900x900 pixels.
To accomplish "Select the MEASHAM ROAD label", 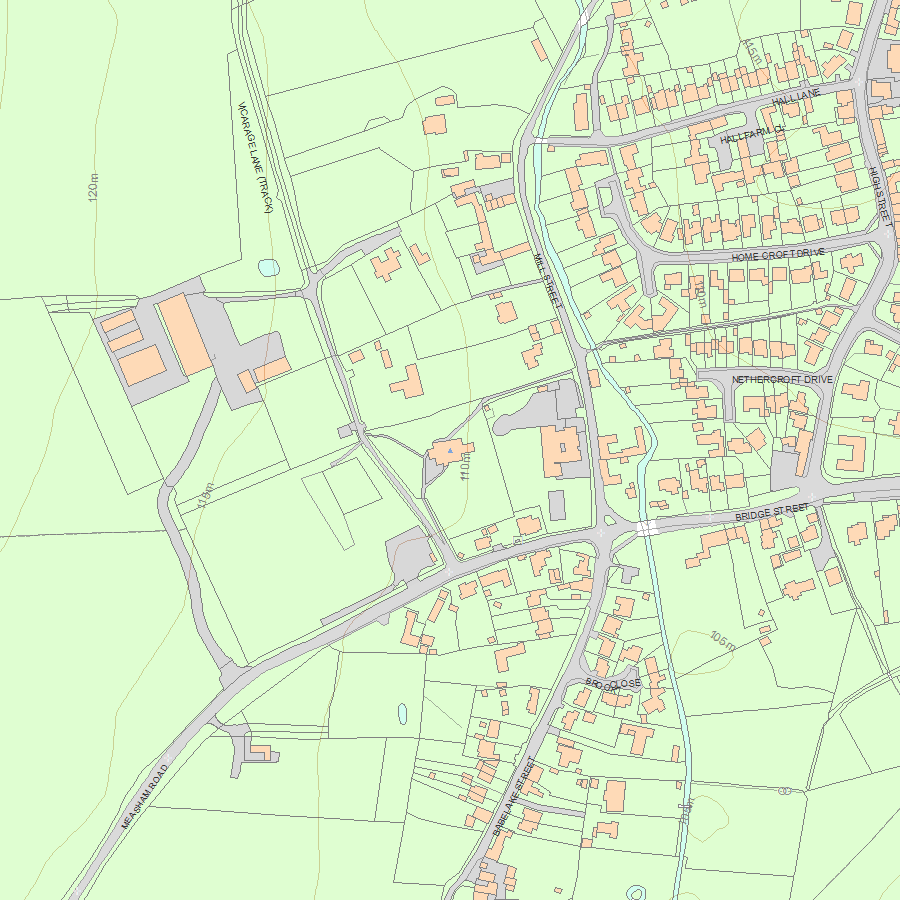I will 145,796.
